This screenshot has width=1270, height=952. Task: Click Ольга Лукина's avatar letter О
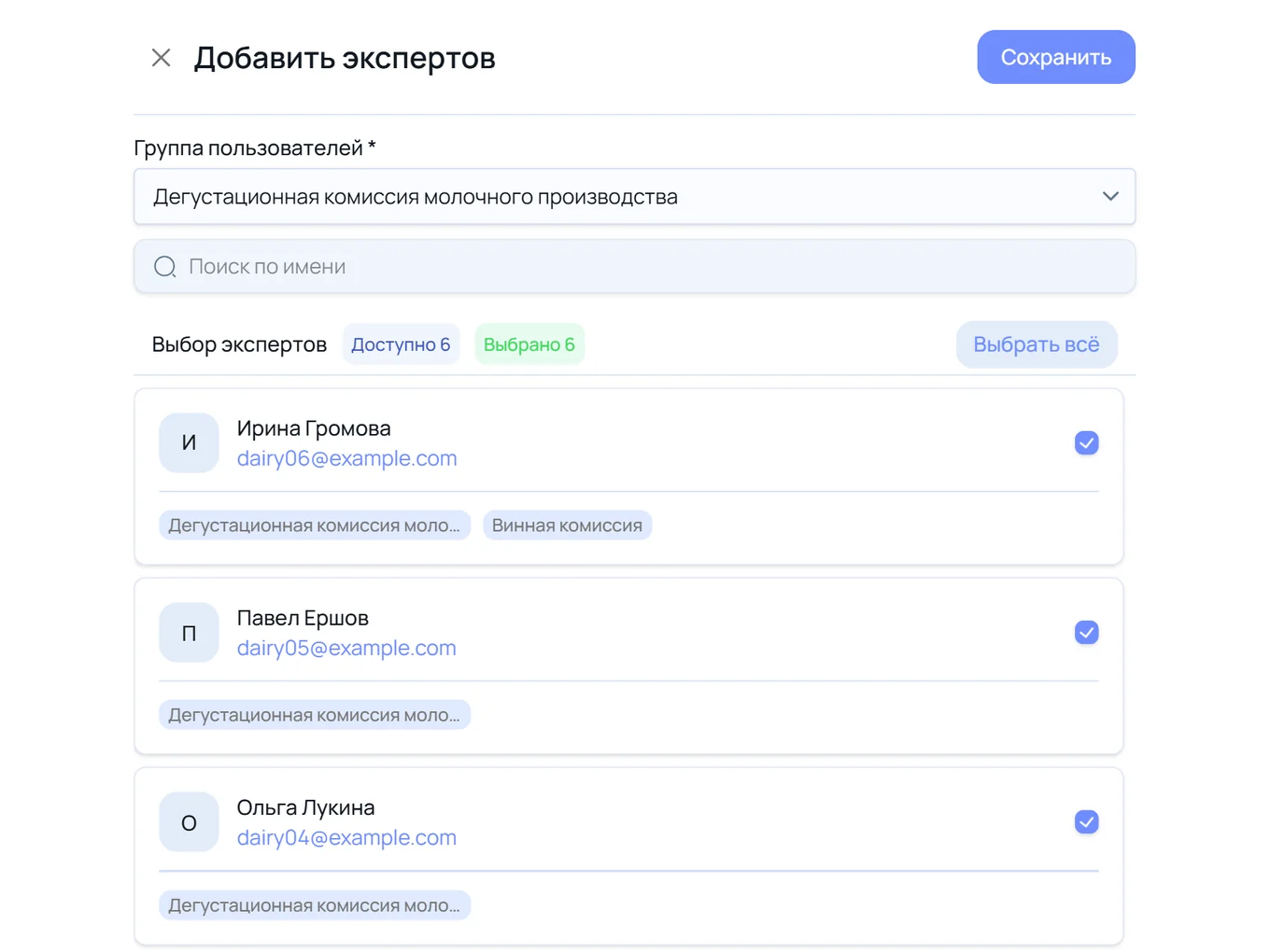pos(189,822)
